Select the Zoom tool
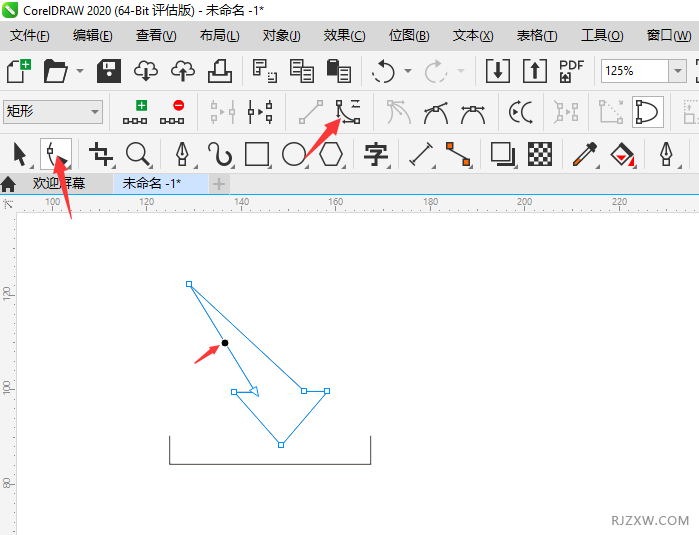Viewport: 699px width, 535px height. (x=138, y=154)
